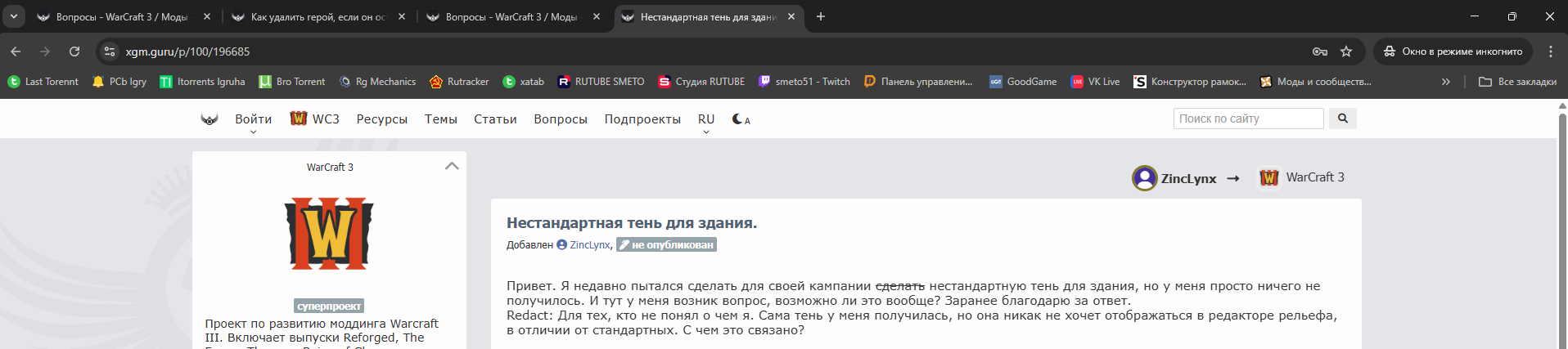
Task: Toggle dark theme moon icon
Action: tap(741, 119)
